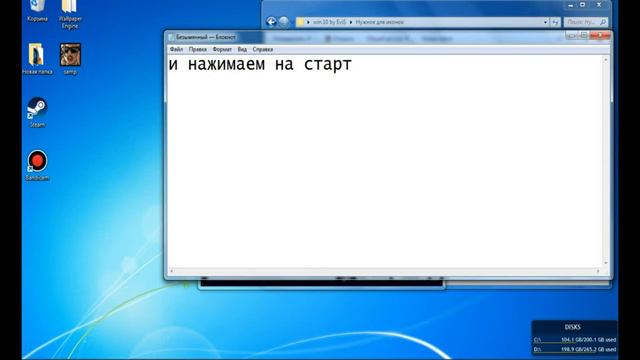Click Notepad horizontal scrollbar right arrow
Screen dimensions: 640x360
pos(598,271)
